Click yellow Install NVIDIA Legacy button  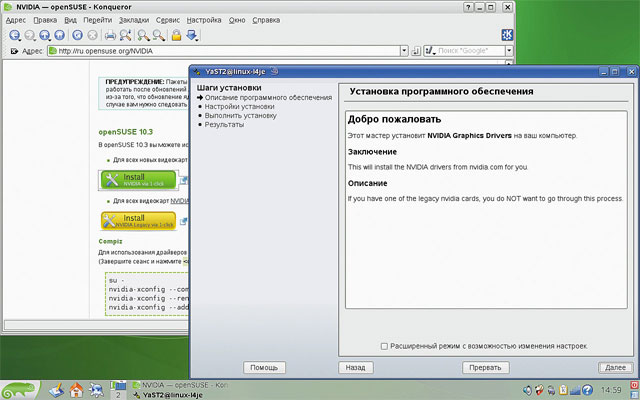[x=138, y=221]
